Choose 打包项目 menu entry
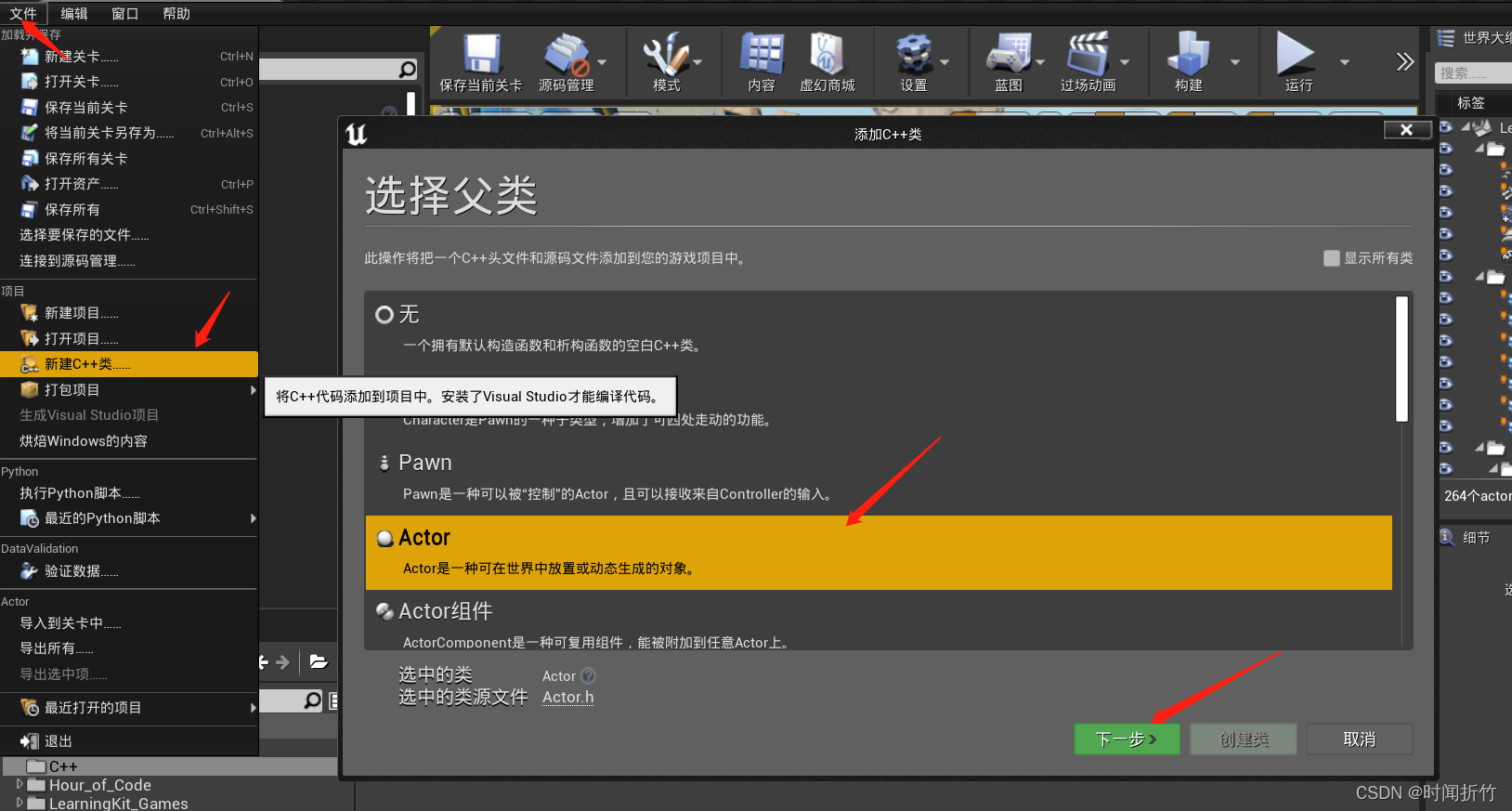Viewport: 1512px width, 811px height. tap(129, 390)
